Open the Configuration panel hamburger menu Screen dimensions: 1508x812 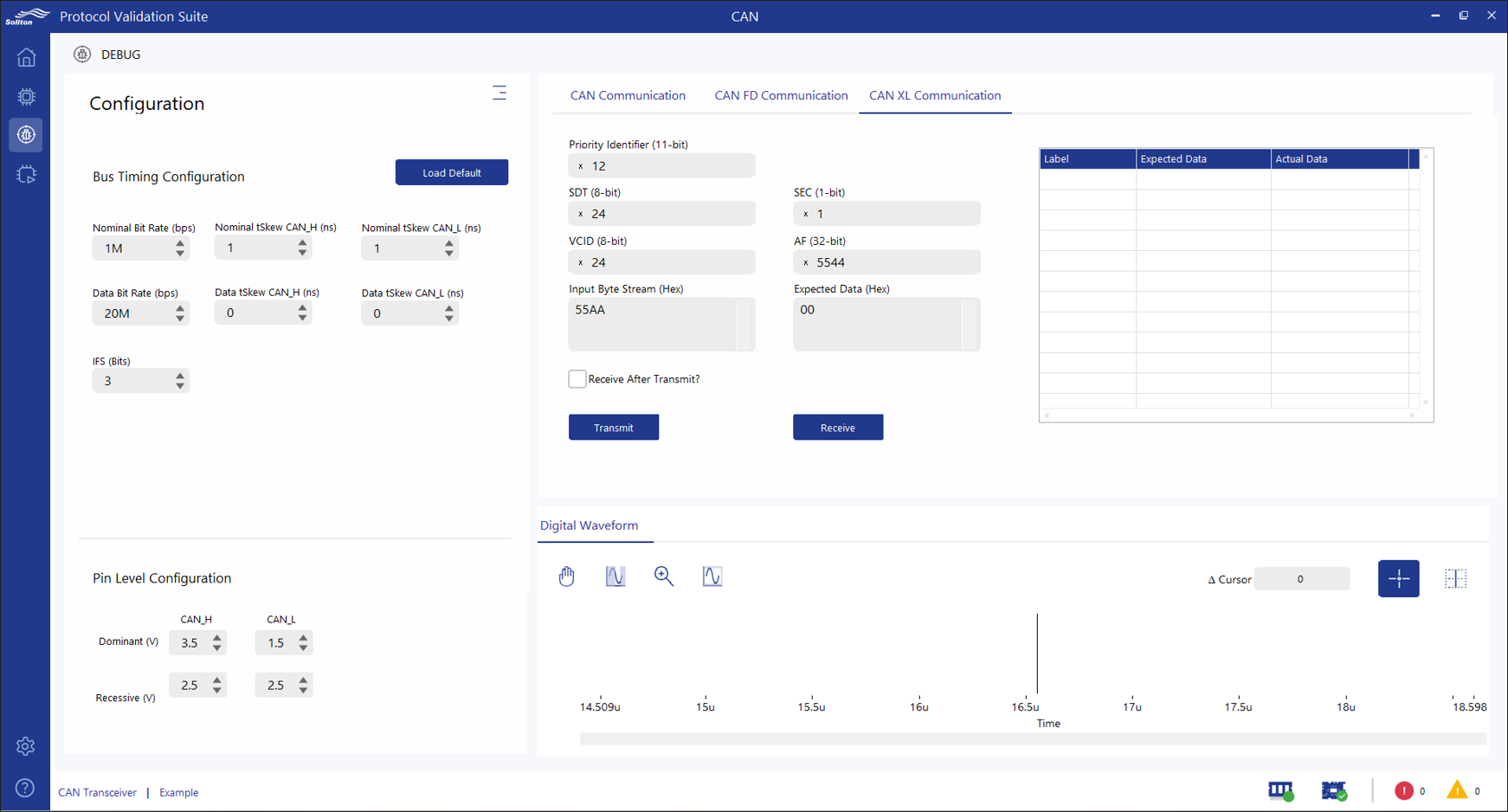tap(499, 93)
